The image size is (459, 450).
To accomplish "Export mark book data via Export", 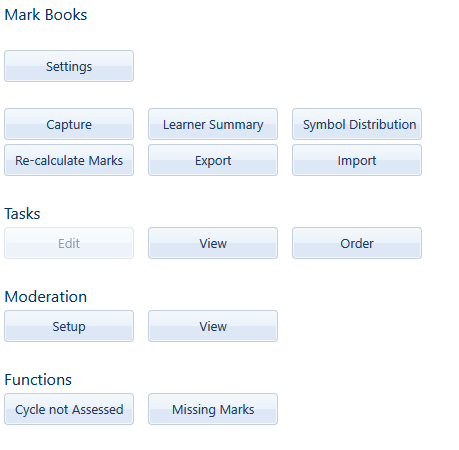I will tap(213, 160).
